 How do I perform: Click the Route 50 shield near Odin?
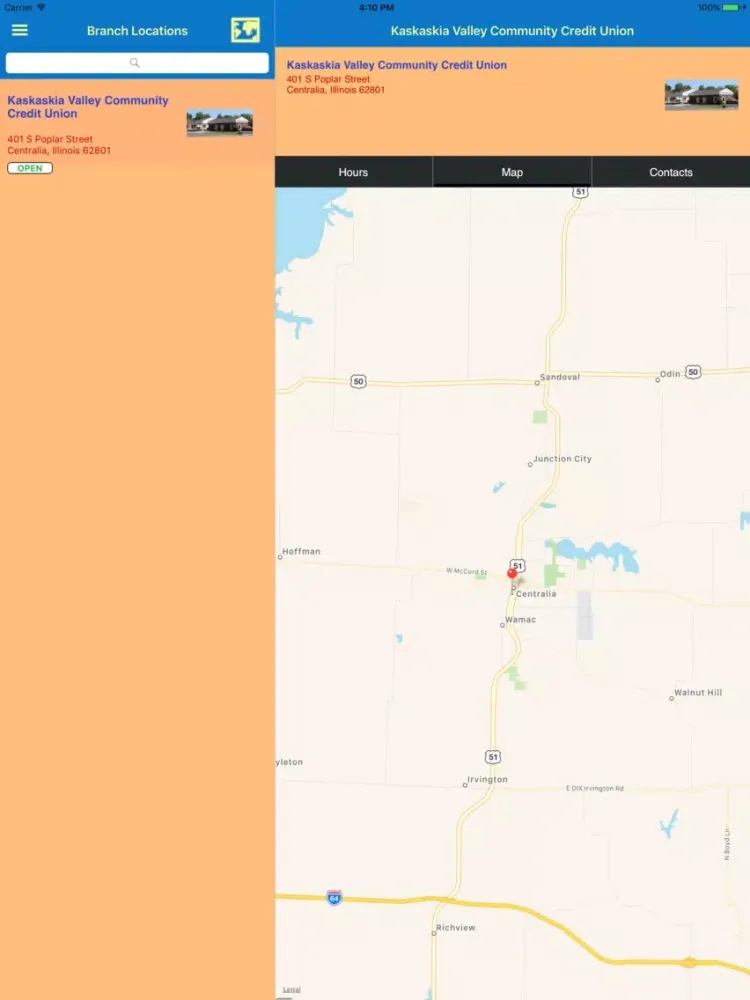coord(693,372)
